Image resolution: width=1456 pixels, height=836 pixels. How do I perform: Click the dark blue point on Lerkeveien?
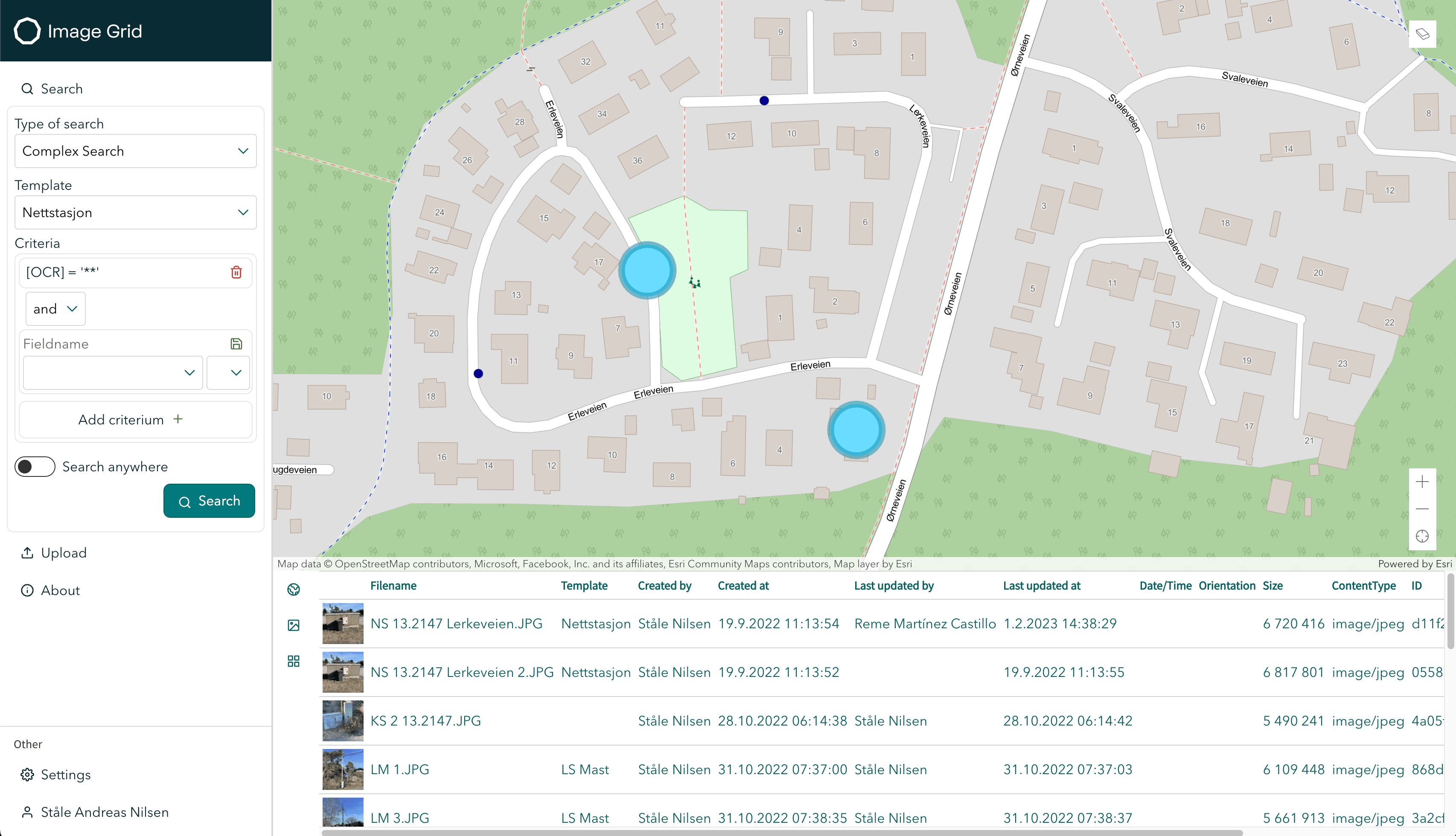coord(764,101)
